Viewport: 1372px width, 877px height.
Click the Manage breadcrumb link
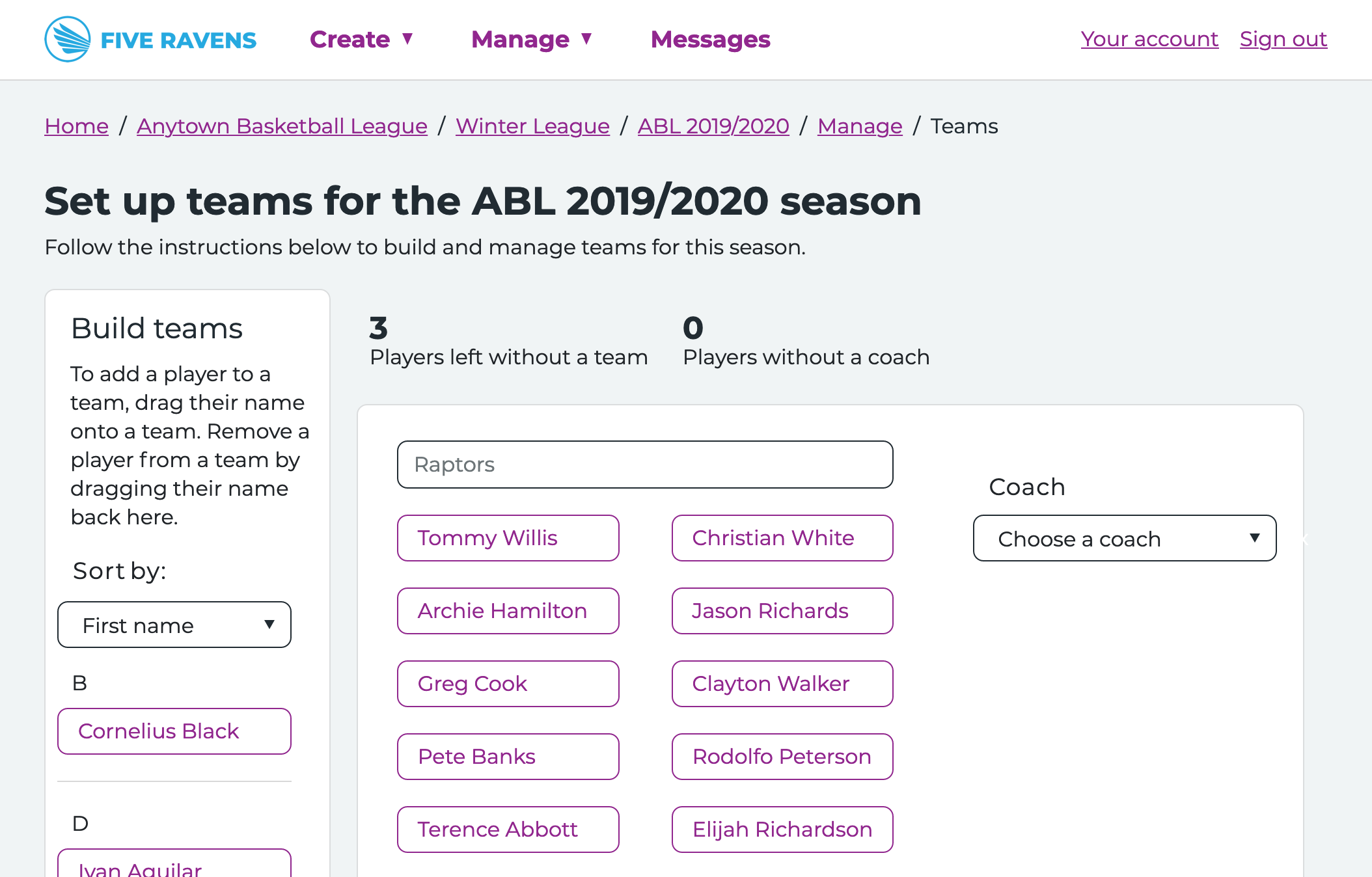click(860, 126)
